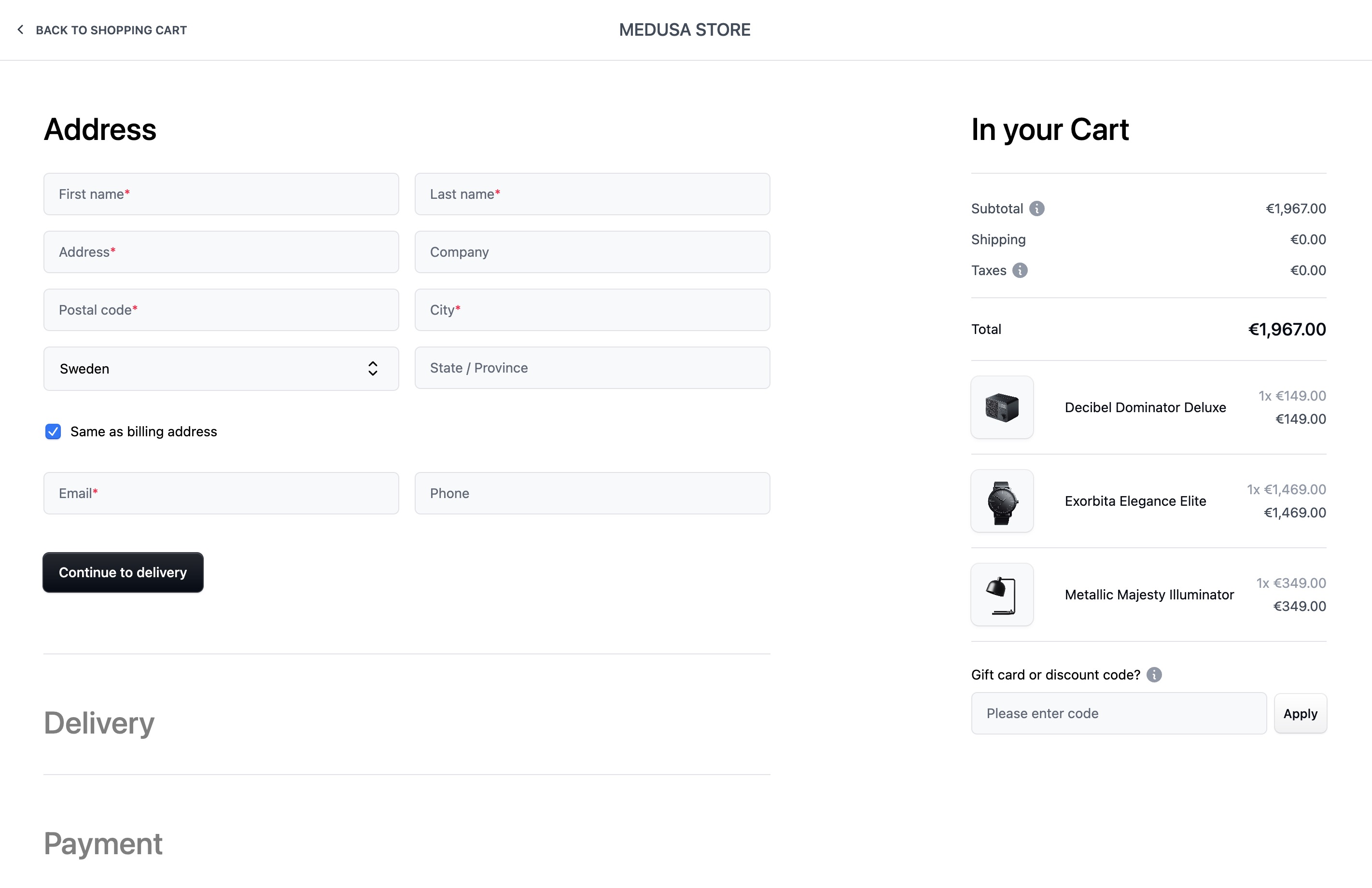This screenshot has width=1372, height=888.
Task: Apply the gift card or discount code
Action: click(1301, 713)
